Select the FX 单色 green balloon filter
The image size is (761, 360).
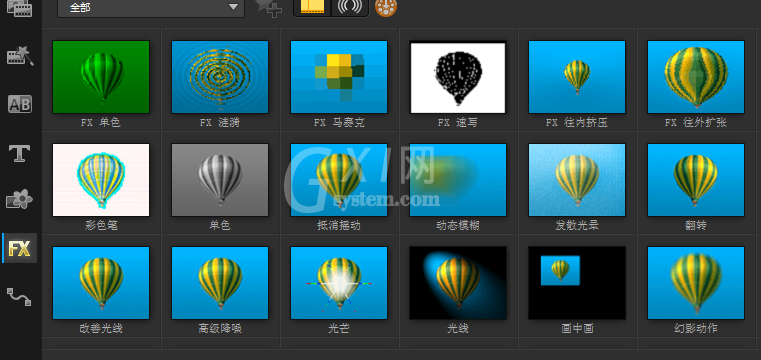tap(101, 77)
